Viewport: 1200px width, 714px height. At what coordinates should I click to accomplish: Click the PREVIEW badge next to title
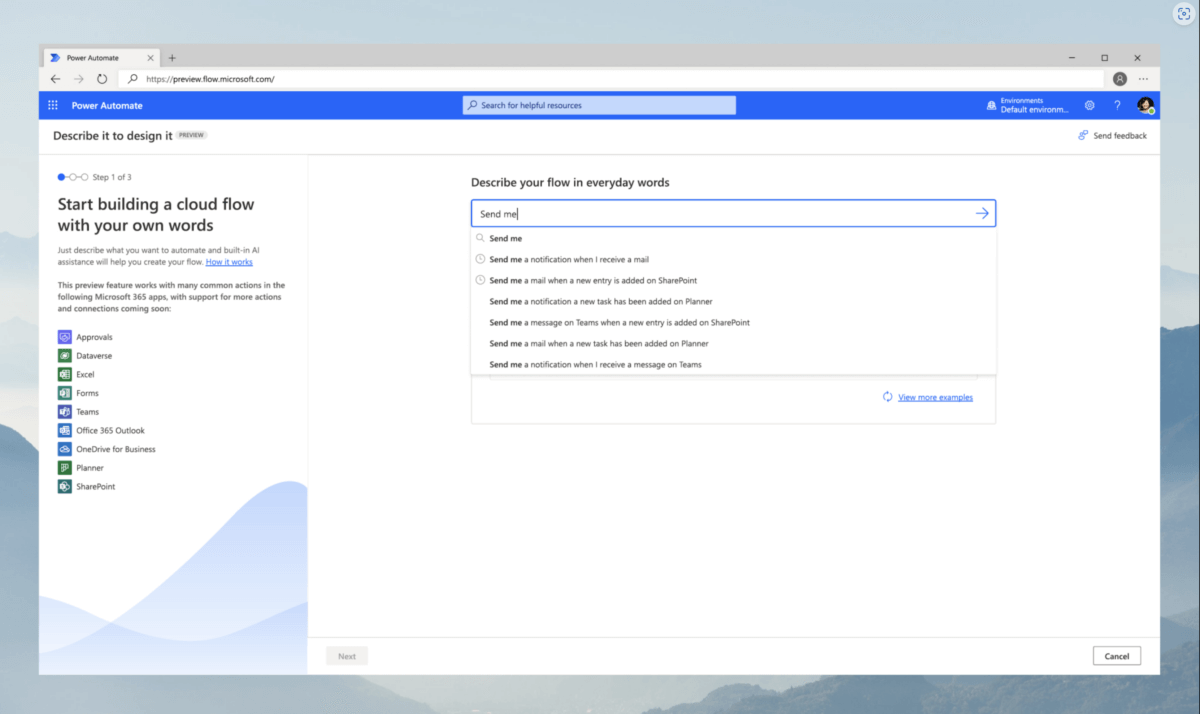[x=192, y=135]
